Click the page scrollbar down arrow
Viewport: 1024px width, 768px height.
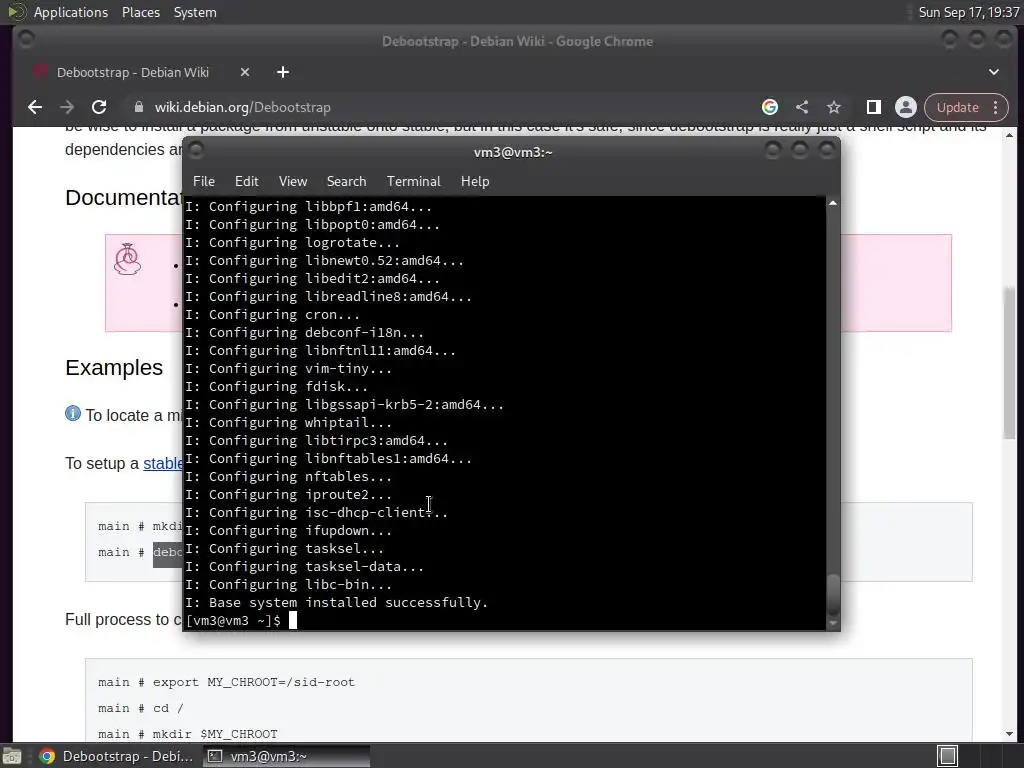point(1010,734)
